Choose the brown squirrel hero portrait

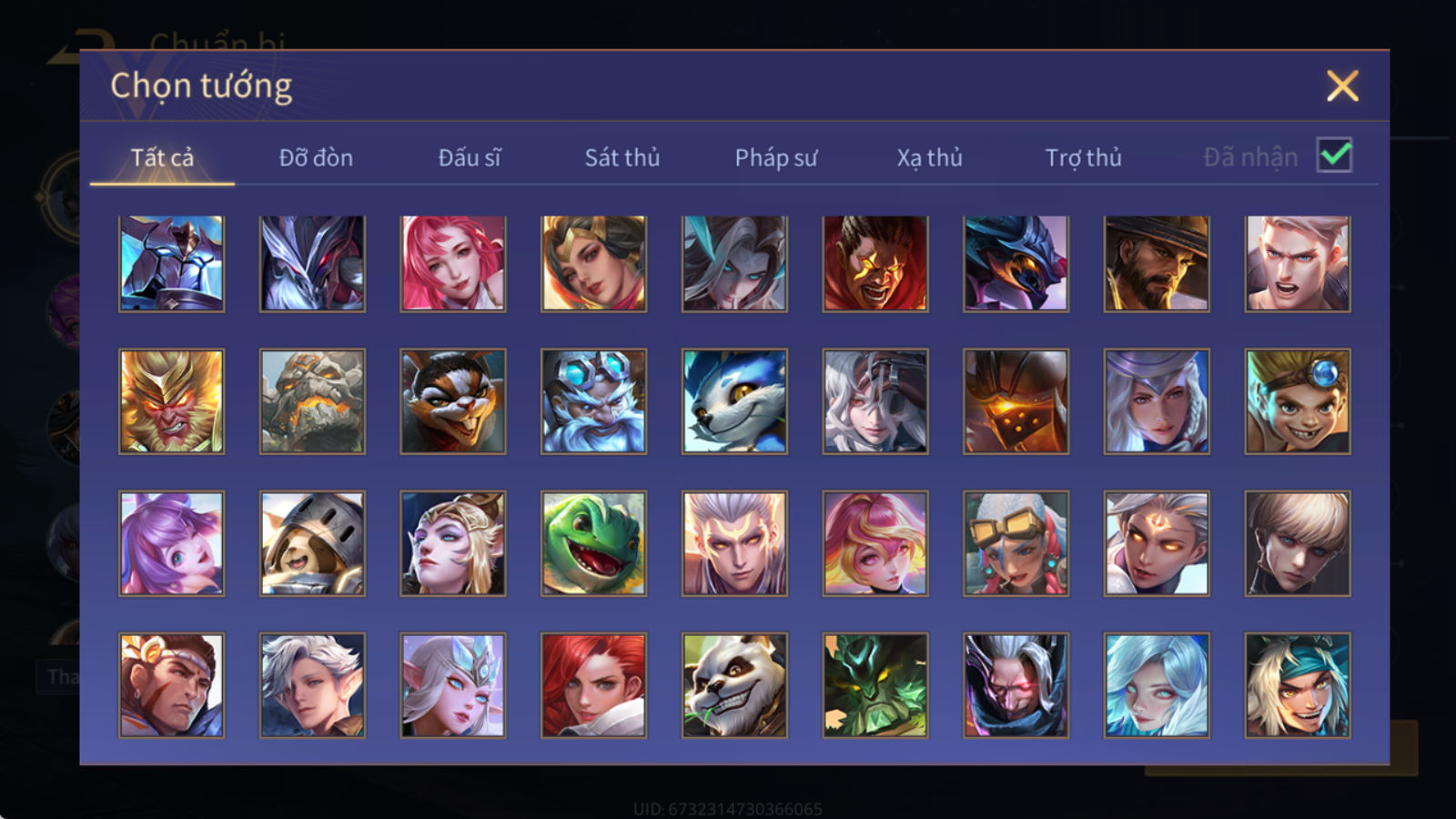(453, 401)
